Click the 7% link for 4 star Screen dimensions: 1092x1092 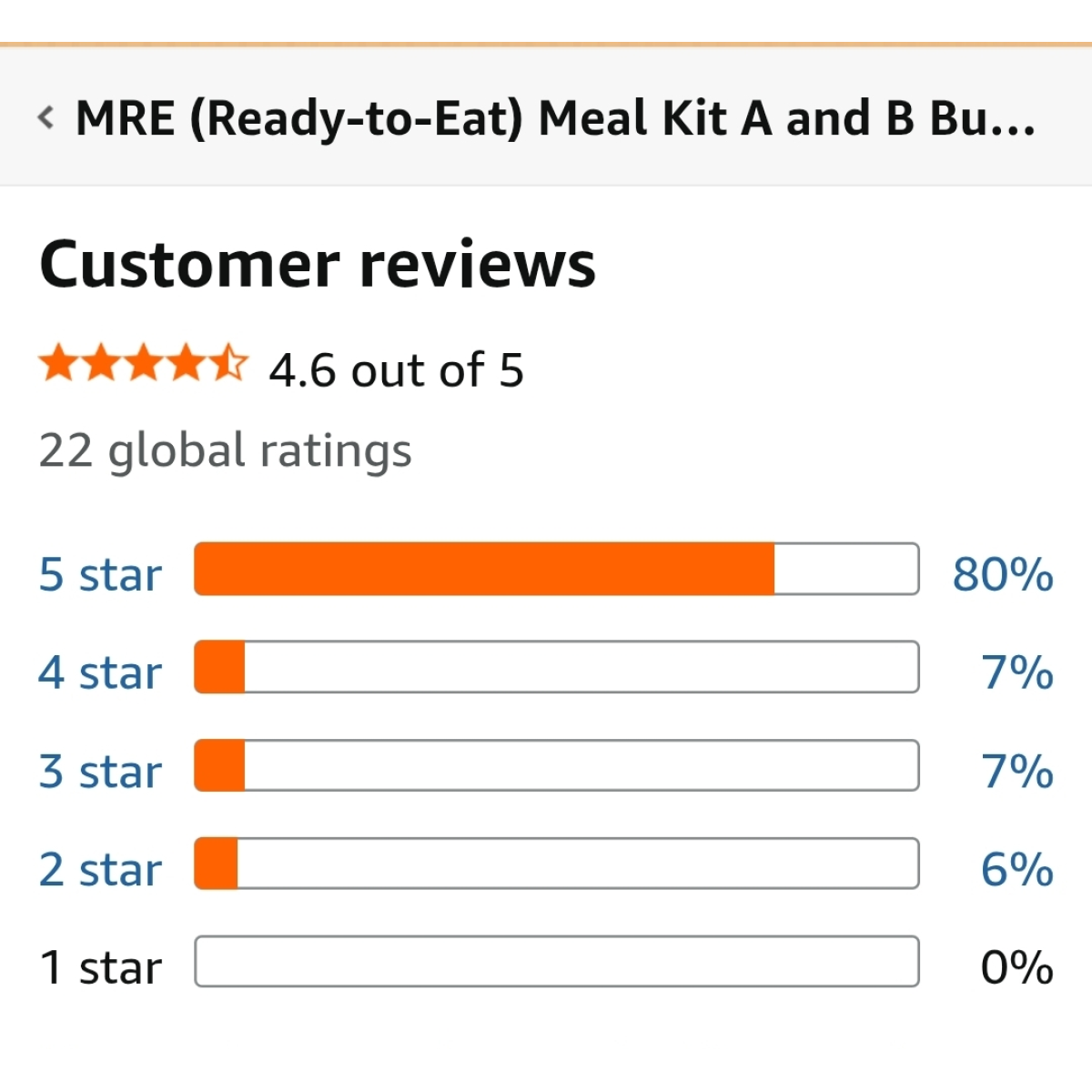pos(1017,673)
